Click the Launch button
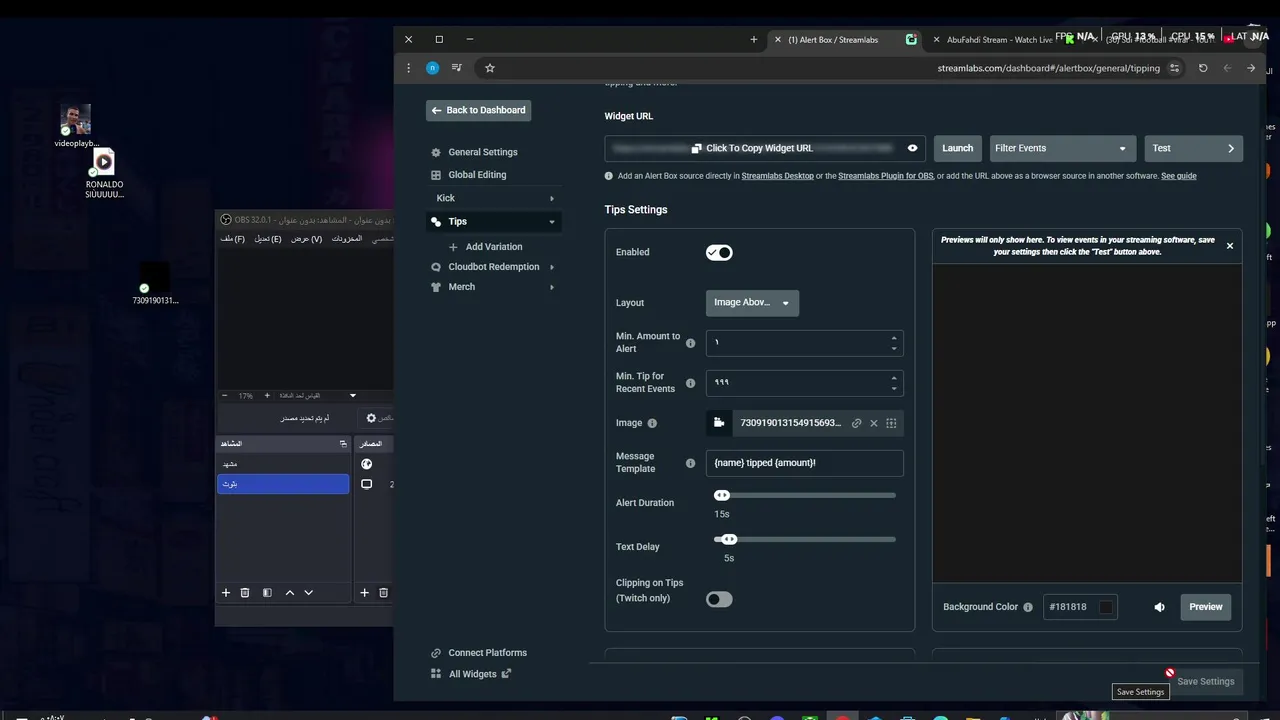This screenshot has width=1280, height=720. pyautogui.click(x=957, y=148)
